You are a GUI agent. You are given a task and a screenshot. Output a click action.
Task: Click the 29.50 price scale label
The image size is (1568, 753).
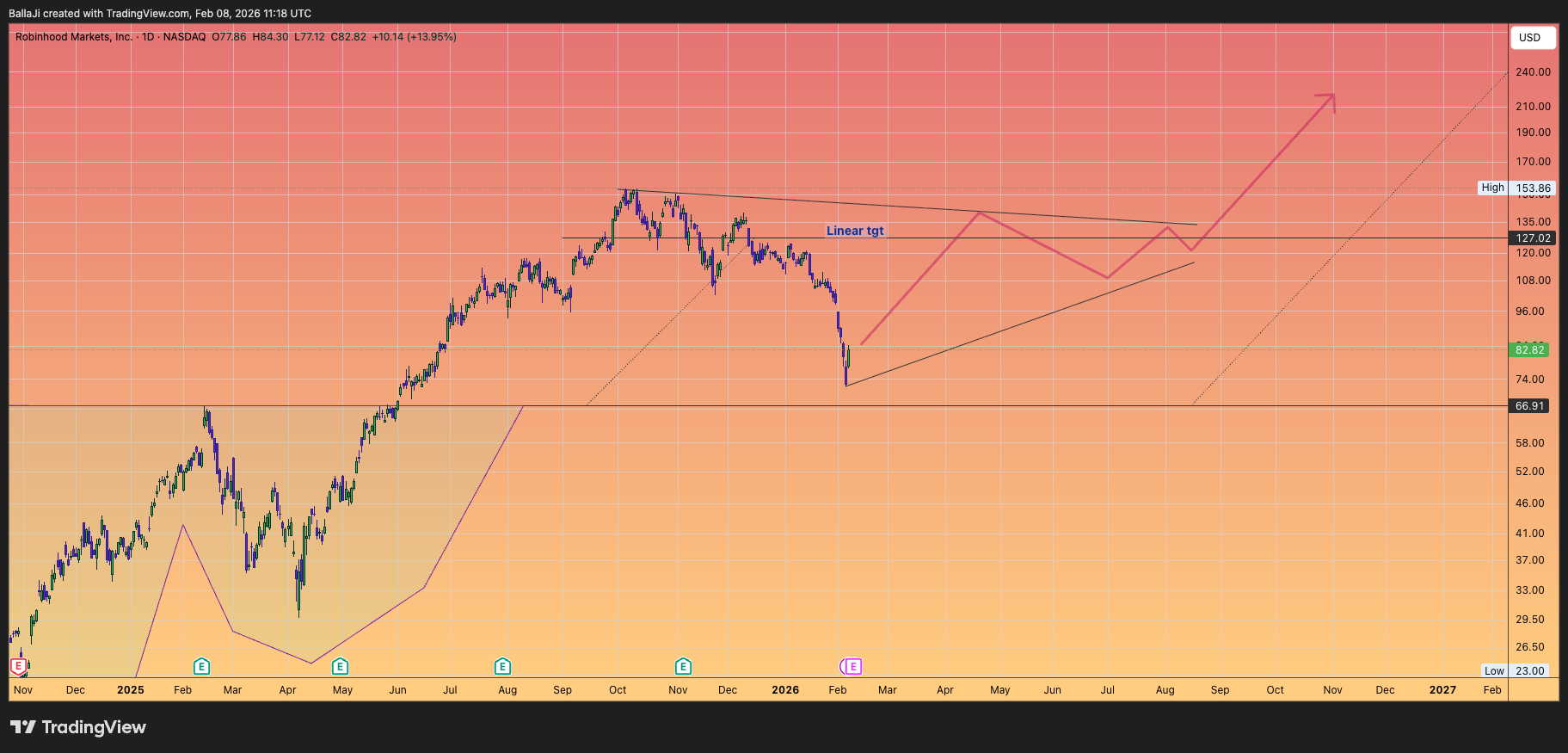pos(1530,620)
